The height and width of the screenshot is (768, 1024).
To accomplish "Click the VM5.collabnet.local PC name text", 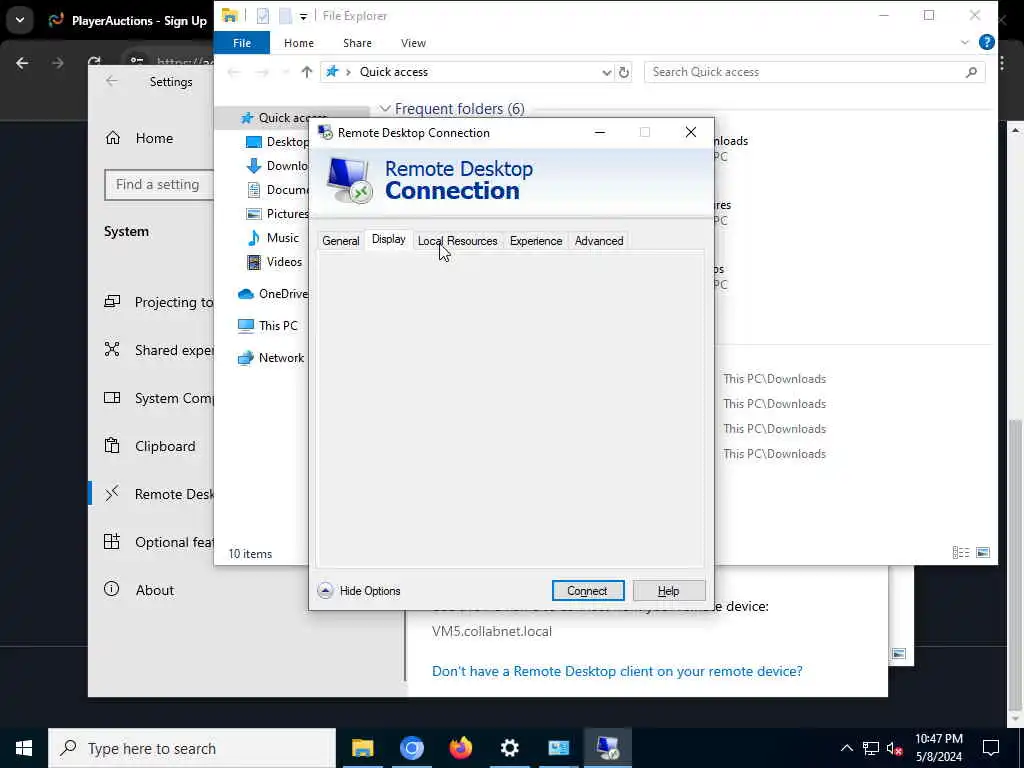I will (492, 632).
